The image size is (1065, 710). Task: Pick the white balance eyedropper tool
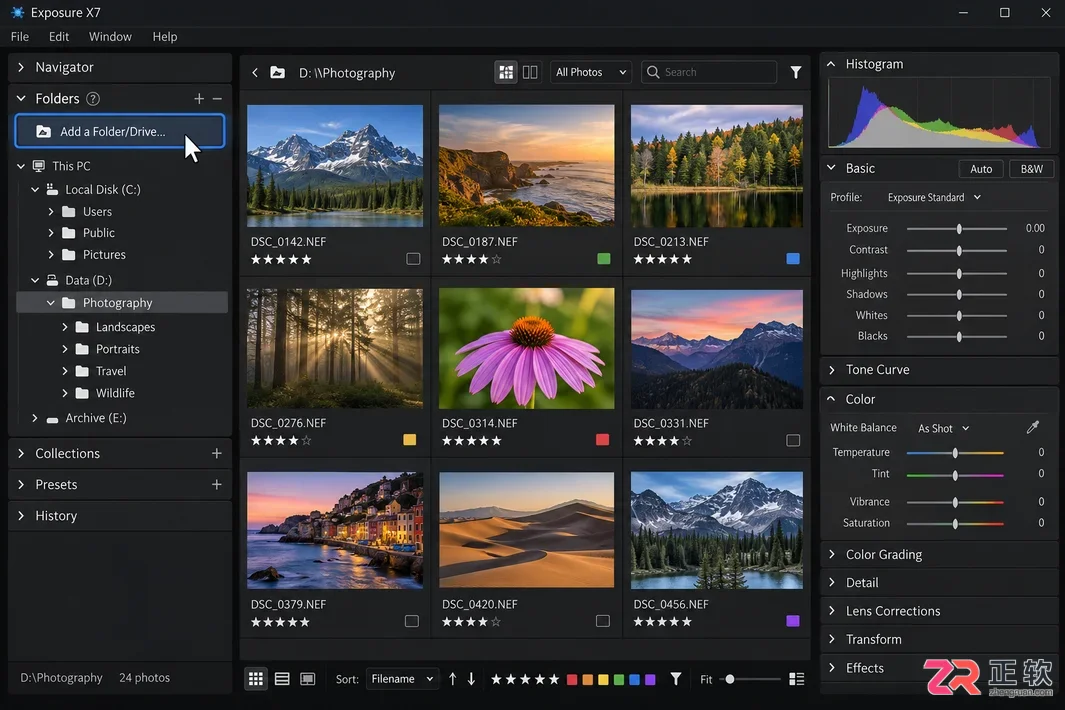[1032, 427]
